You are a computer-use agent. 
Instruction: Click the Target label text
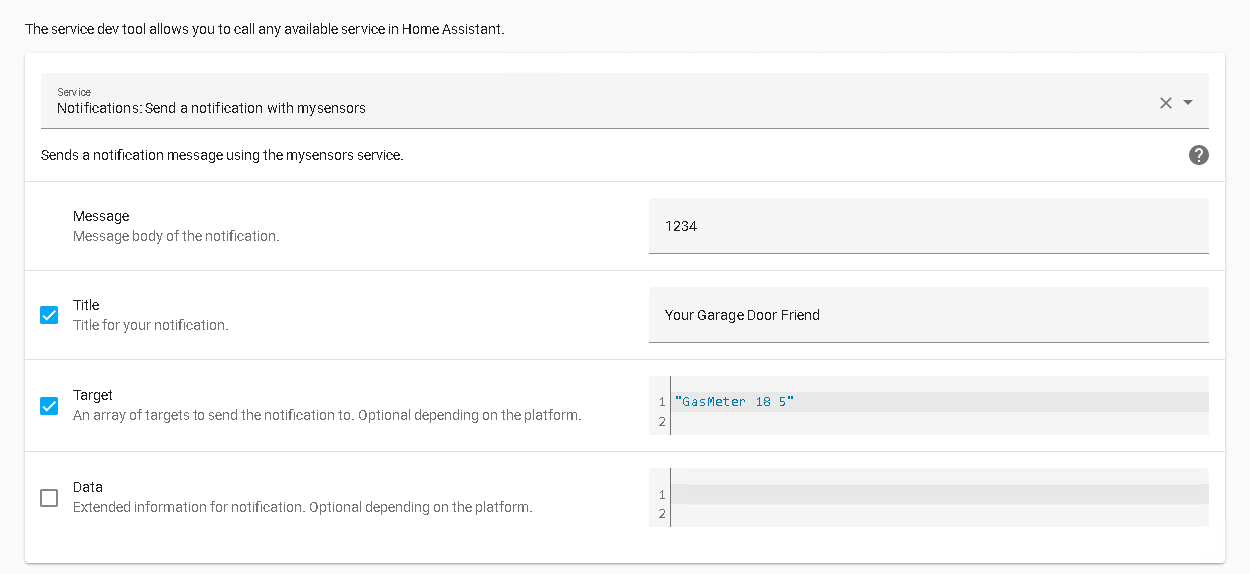pos(93,395)
